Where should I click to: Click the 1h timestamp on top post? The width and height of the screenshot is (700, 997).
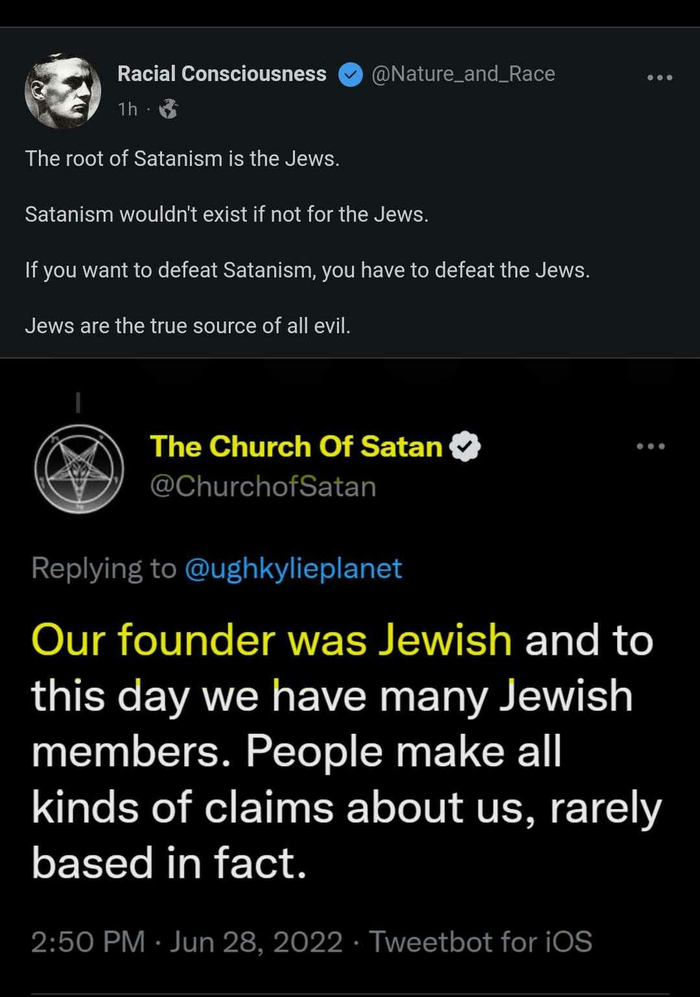[127, 110]
